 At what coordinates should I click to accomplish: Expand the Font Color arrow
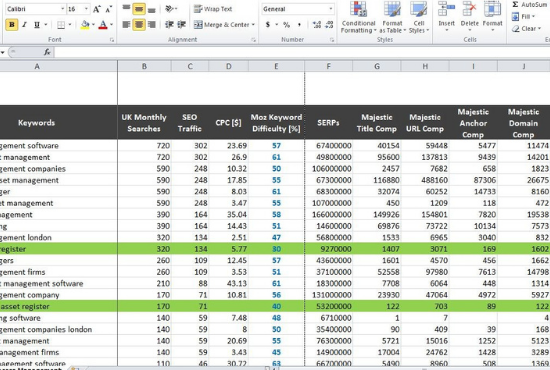pyautogui.click(x=112, y=25)
